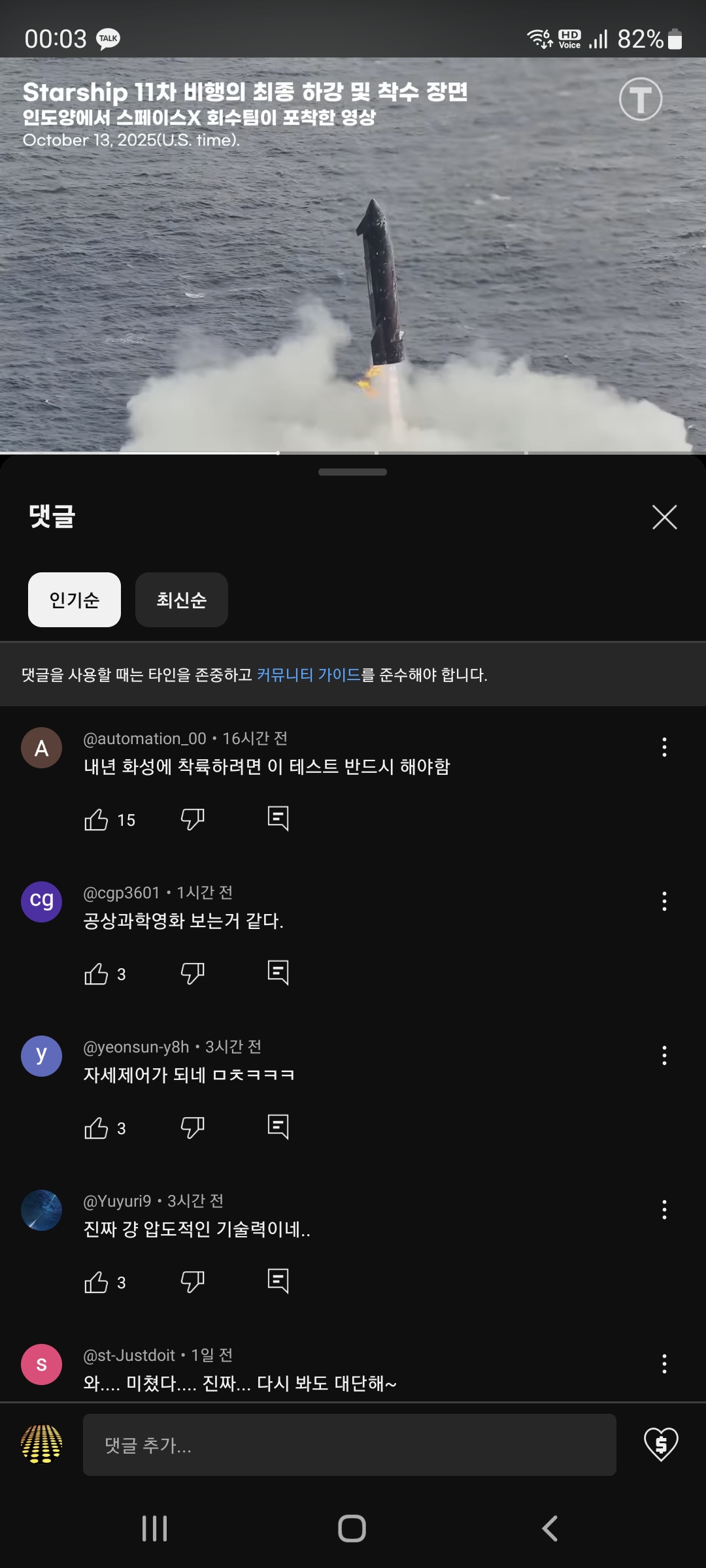Close the 댓글 comments panel
This screenshot has height=1568, width=706.
[x=664, y=517]
